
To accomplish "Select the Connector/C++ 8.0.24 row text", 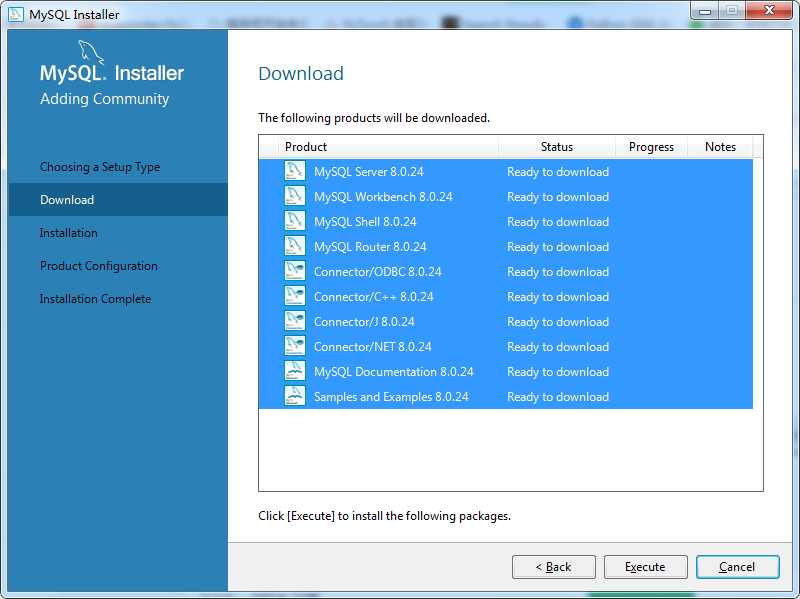I will pos(373,297).
